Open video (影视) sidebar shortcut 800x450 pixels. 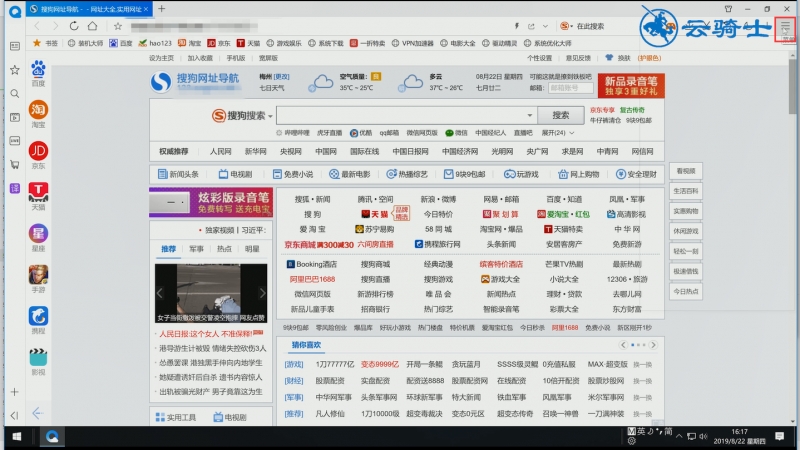[38, 362]
